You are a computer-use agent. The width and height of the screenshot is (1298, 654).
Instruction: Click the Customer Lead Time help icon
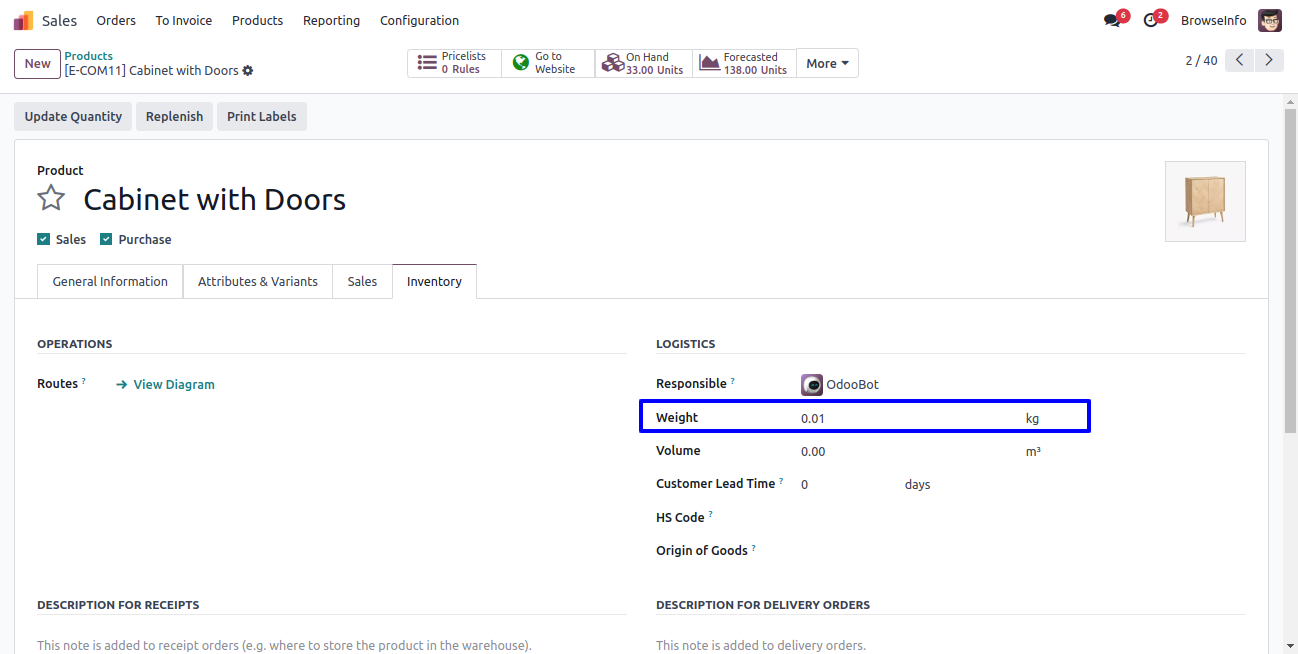tap(781, 481)
